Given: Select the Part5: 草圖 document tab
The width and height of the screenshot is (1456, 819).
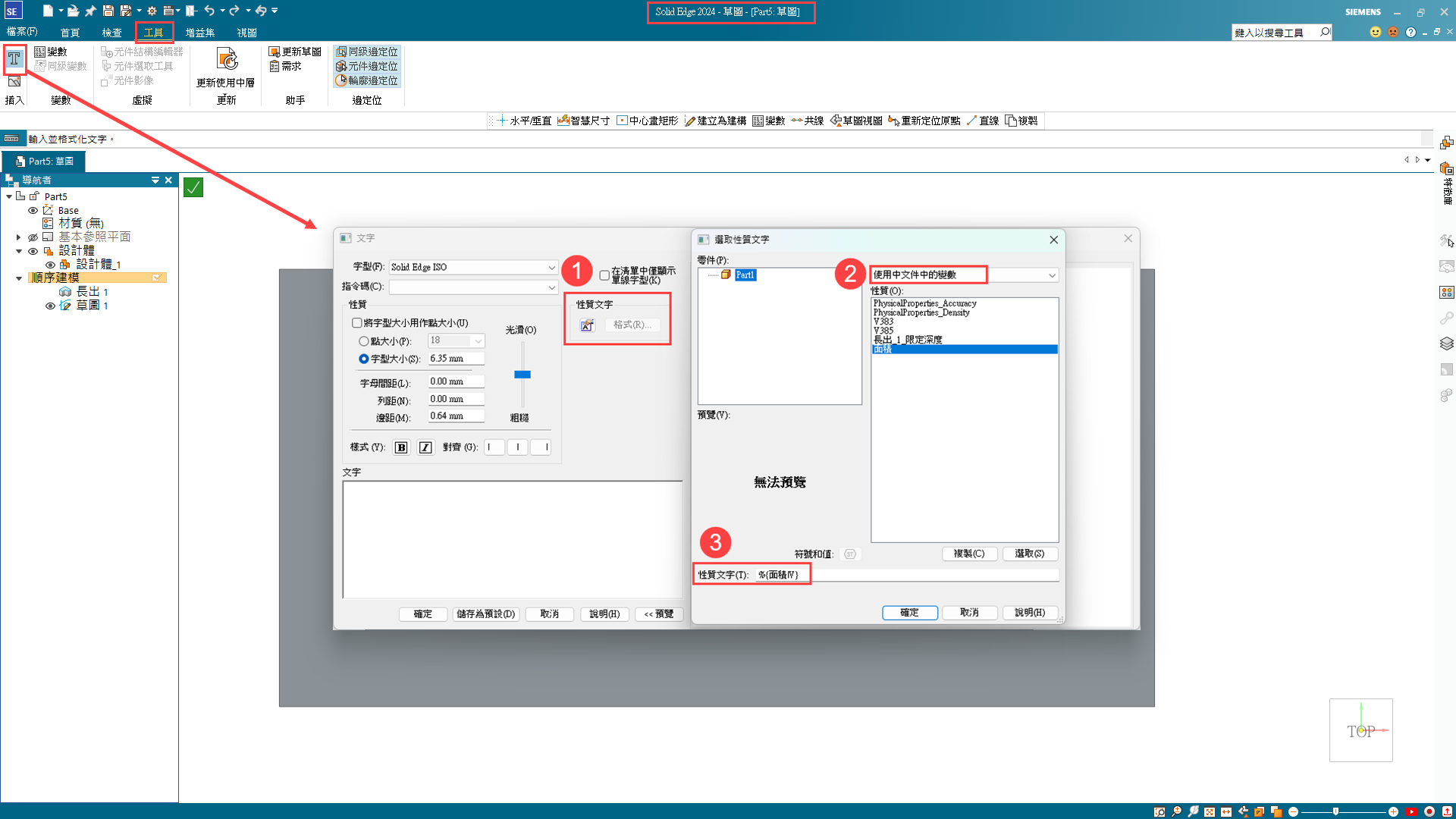Looking at the screenshot, I should tap(44, 162).
